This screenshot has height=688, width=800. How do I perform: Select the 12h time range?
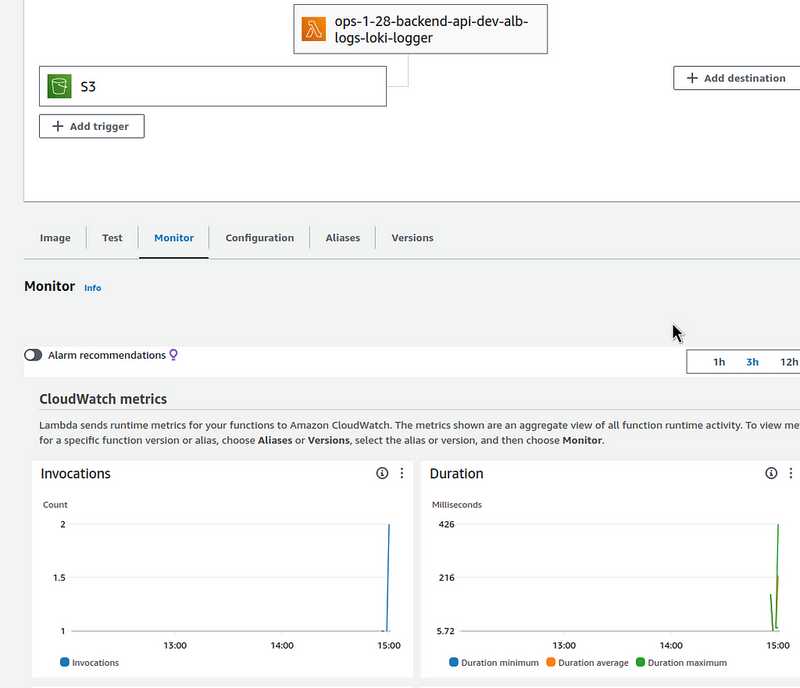788,362
